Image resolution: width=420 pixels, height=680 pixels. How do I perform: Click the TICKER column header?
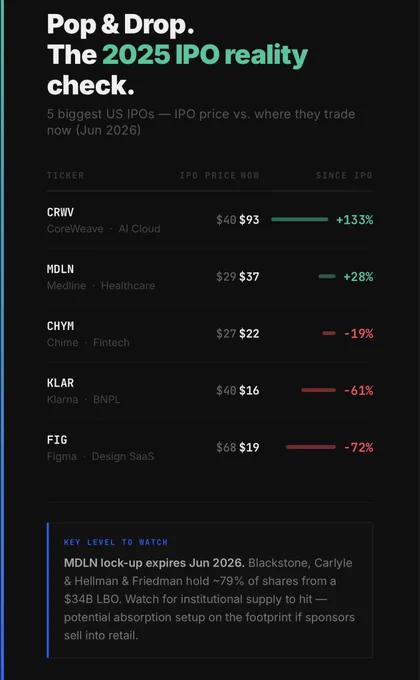[66, 175]
